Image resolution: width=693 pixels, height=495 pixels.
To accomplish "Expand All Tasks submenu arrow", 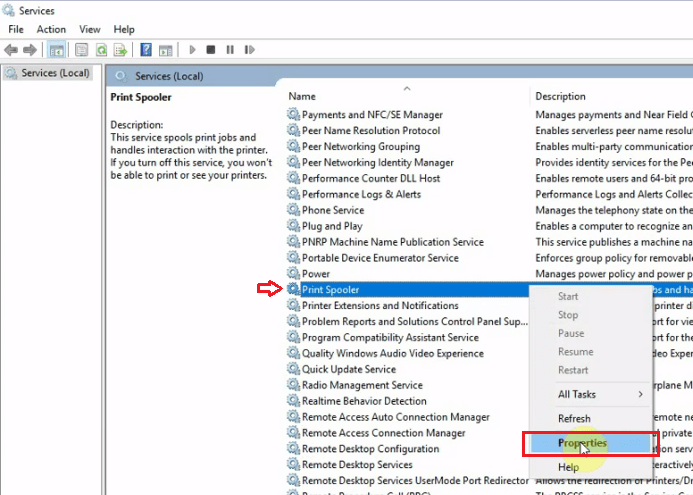I will coord(640,394).
